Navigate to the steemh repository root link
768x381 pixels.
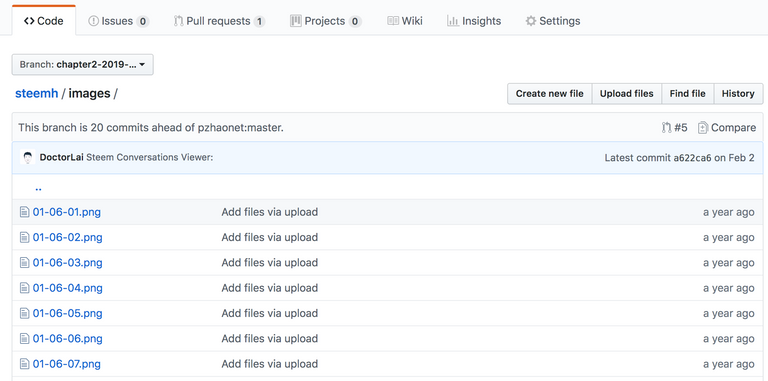point(37,94)
